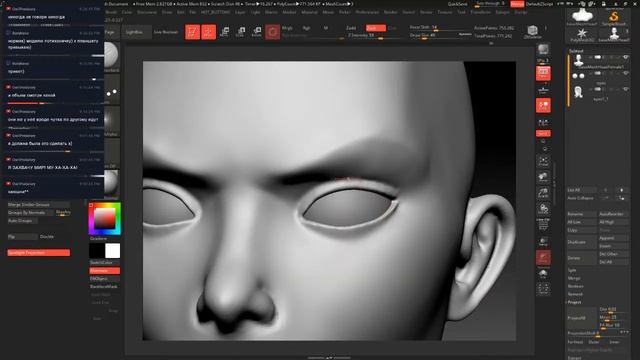Screen dimensions: 640x360
Task: Activate Draw mode button
Action: pos(209,32)
